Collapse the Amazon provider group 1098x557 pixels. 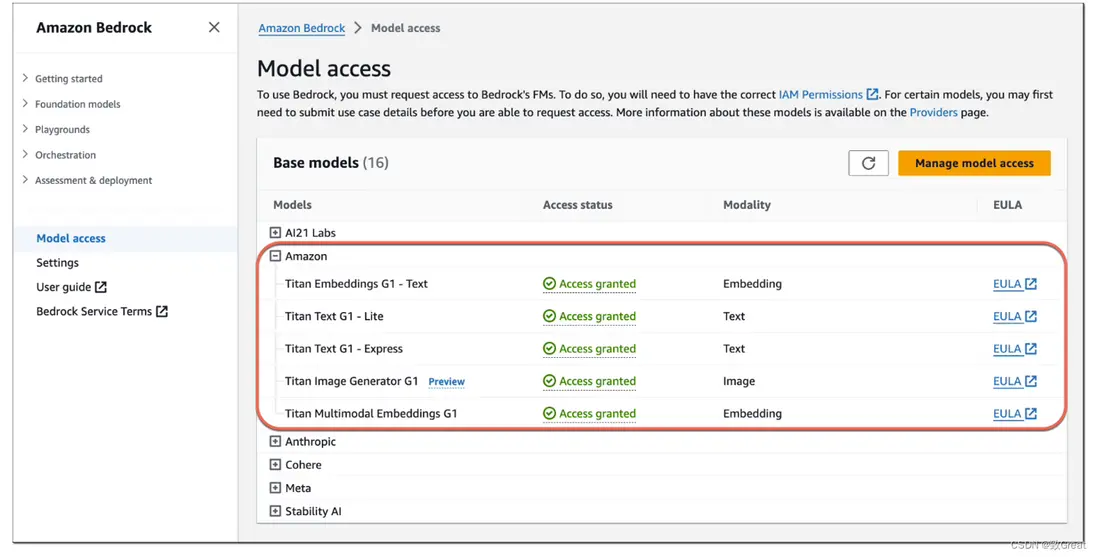click(x=275, y=256)
